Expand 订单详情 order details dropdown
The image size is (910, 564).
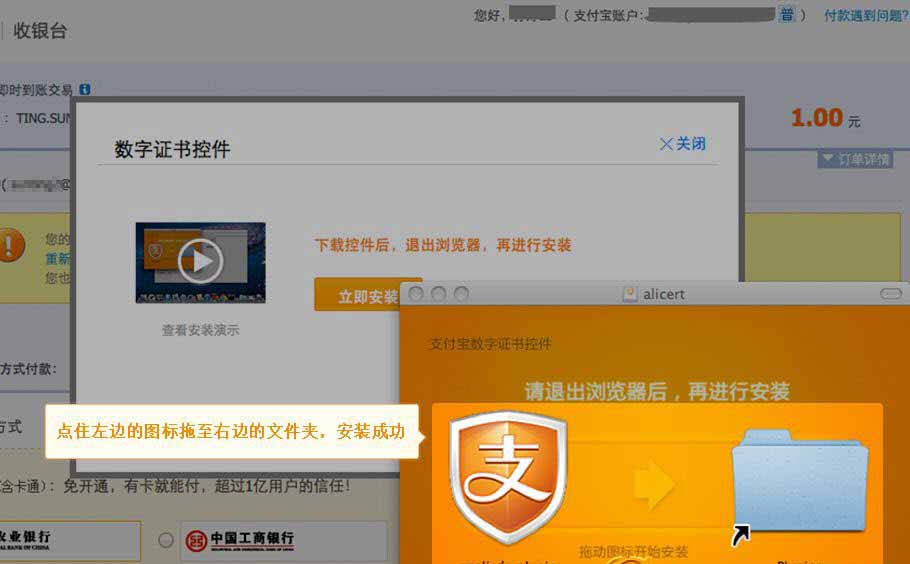[x=855, y=158]
